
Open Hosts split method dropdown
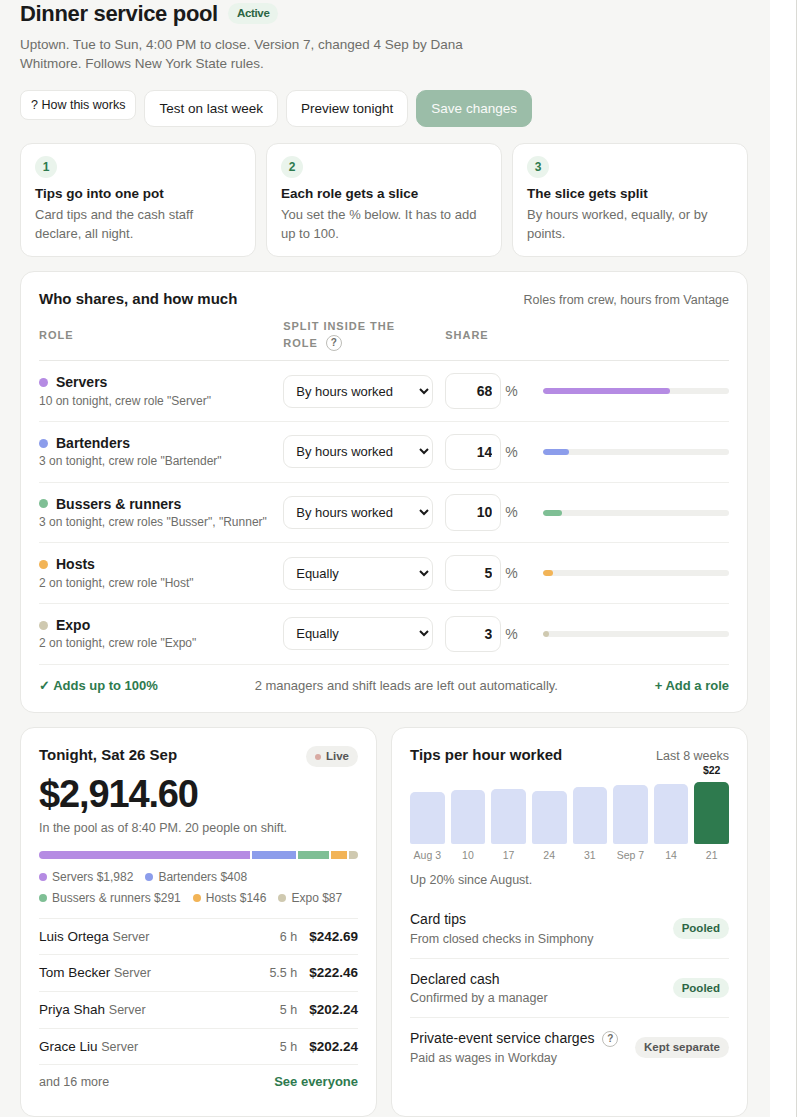[358, 573]
